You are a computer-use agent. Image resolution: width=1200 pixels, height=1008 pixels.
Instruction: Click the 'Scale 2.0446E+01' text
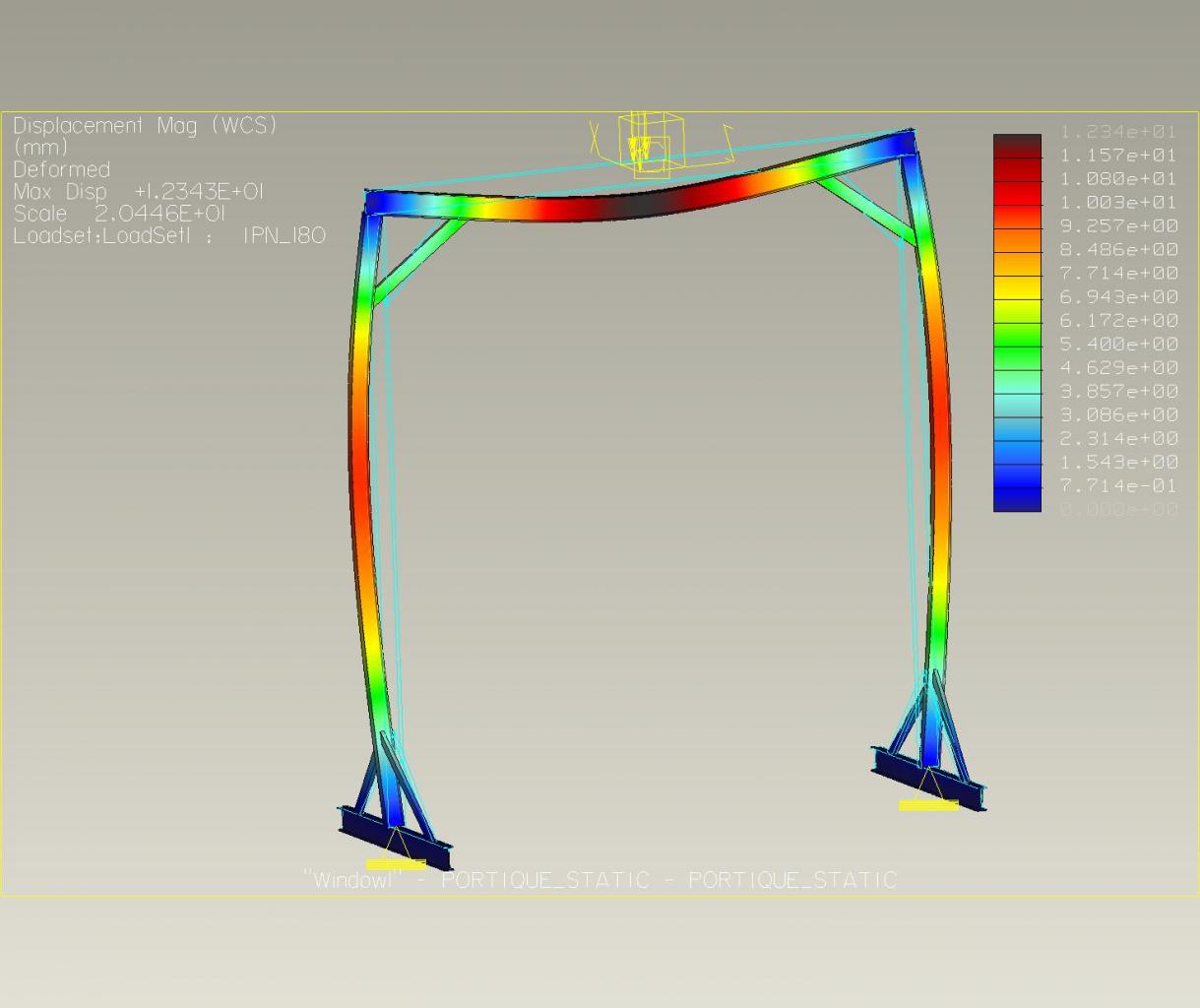(x=120, y=214)
